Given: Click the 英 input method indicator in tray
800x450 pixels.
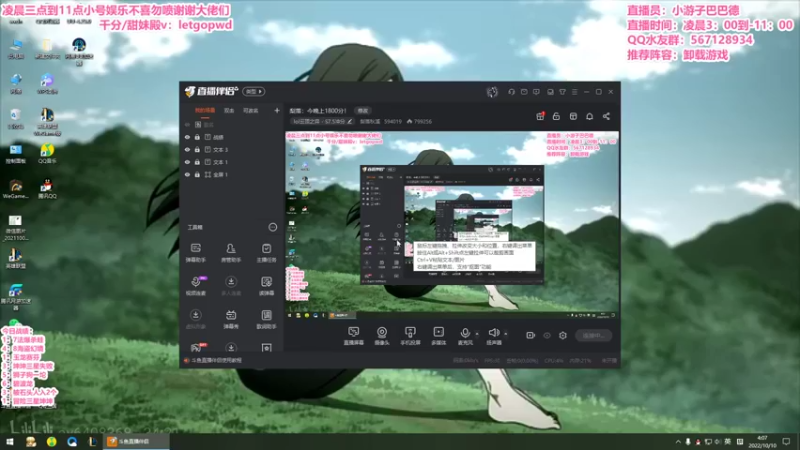Looking at the screenshot, I should (728, 441).
